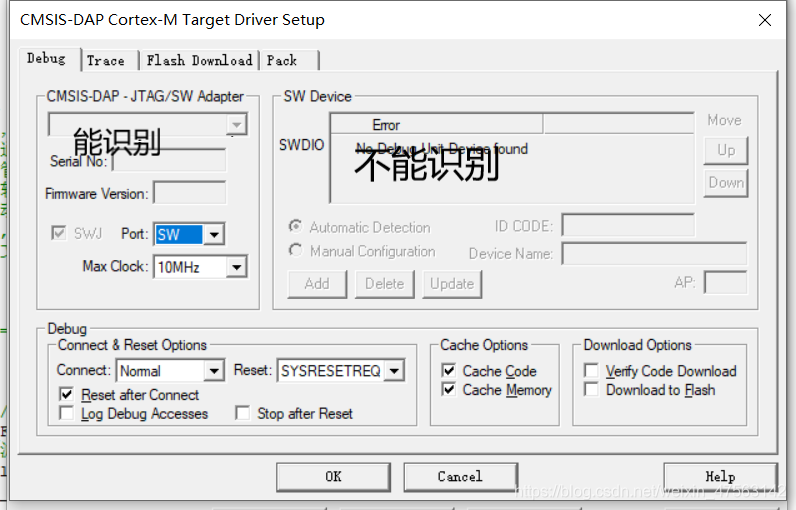Screen dimensions: 796x510
Task: Click the Delete device button
Action: 384,284
